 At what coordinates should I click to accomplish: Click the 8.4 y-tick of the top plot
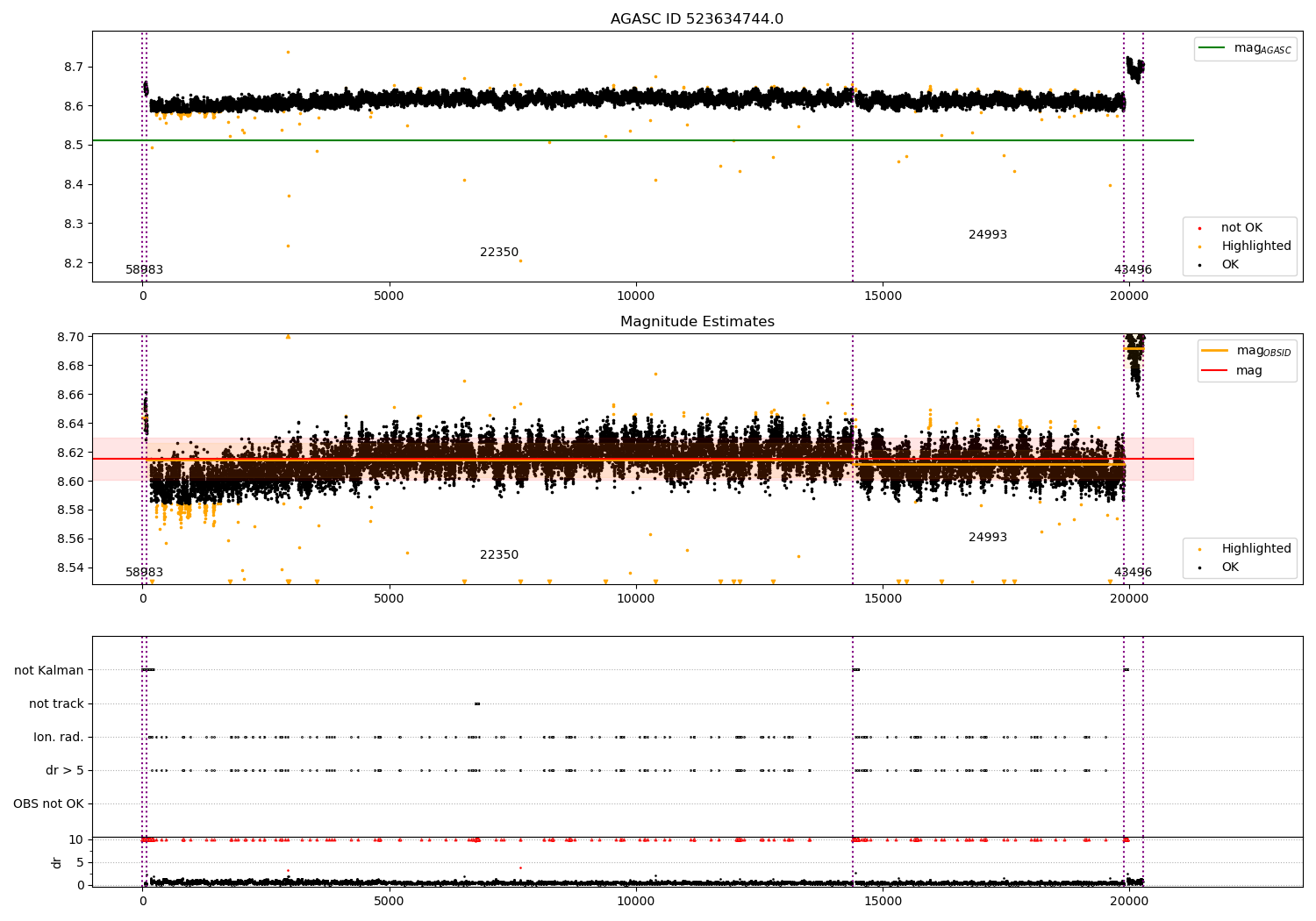click(x=74, y=184)
